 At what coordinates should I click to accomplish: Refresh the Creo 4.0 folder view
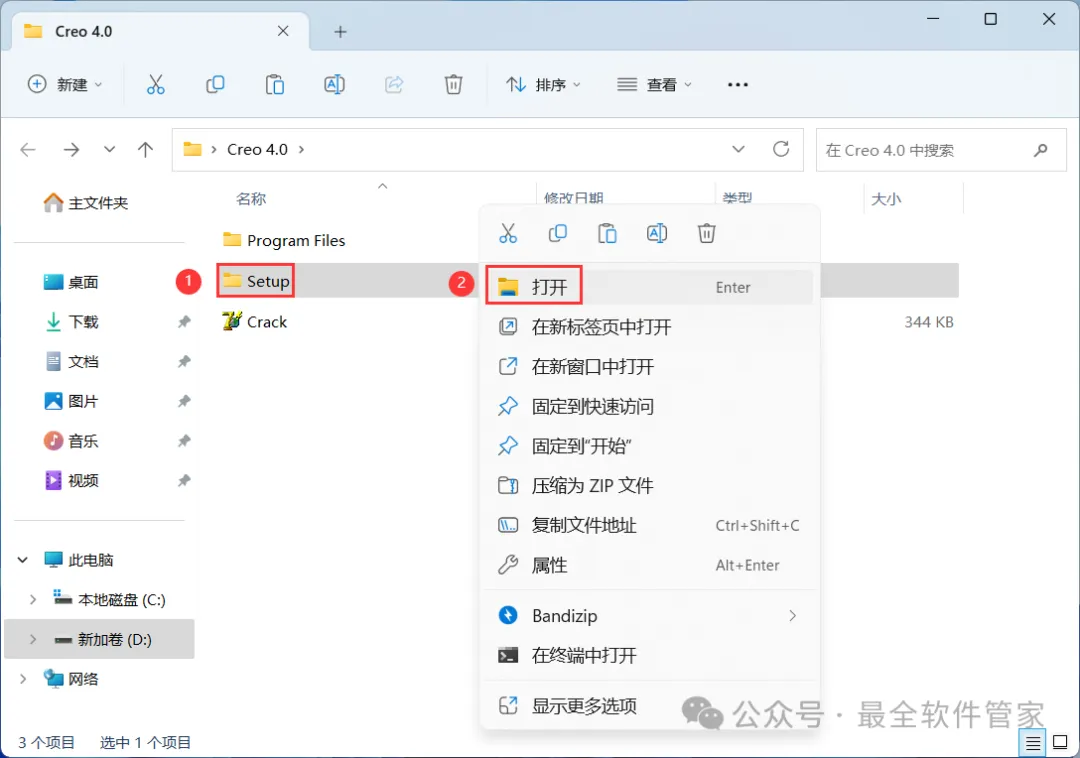pyautogui.click(x=780, y=149)
